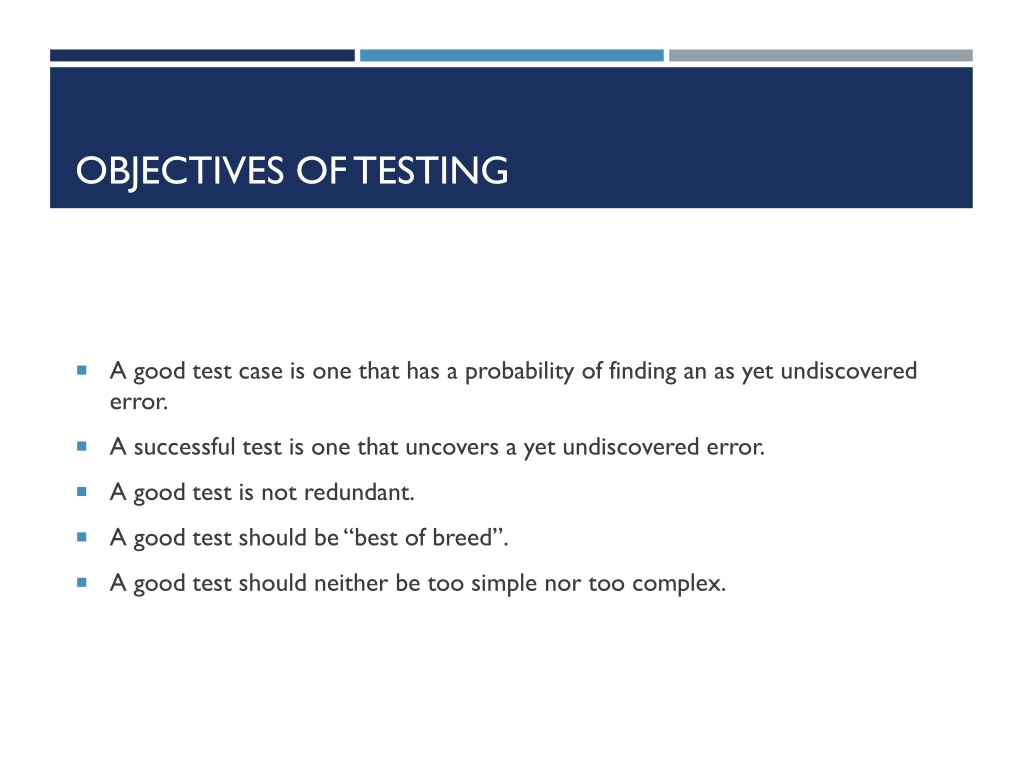Click the dark navy bar segment at top
Image resolution: width=1024 pixels, height=768 pixels.
(x=202, y=56)
